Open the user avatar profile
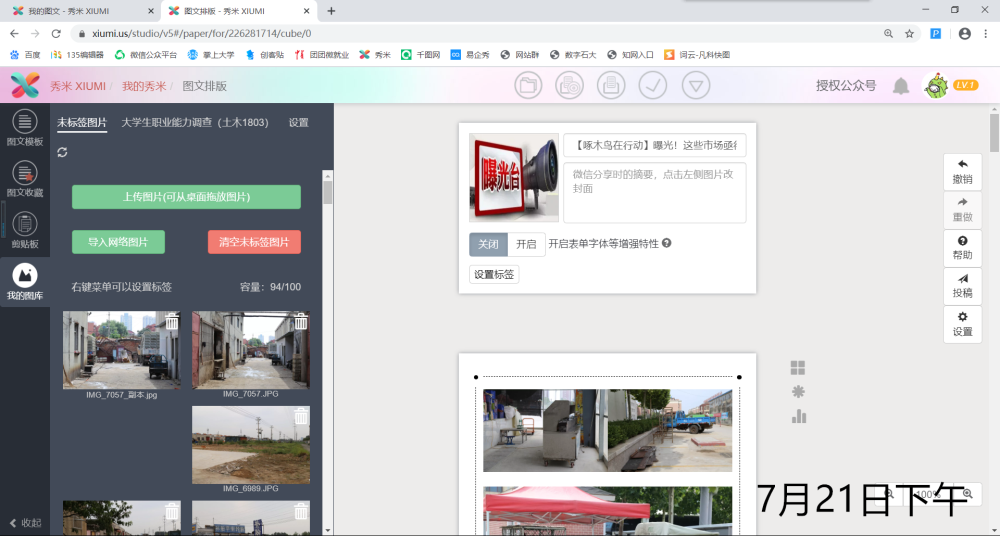Image resolution: width=1000 pixels, height=536 pixels. 936,86
